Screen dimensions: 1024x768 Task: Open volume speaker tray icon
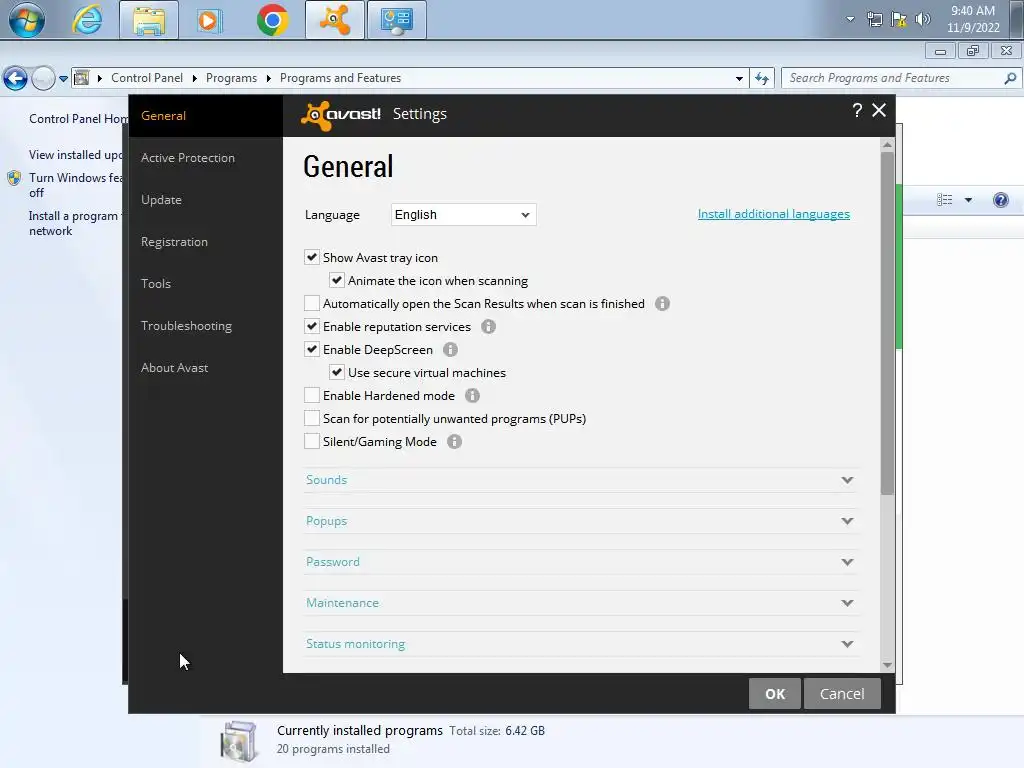click(923, 20)
